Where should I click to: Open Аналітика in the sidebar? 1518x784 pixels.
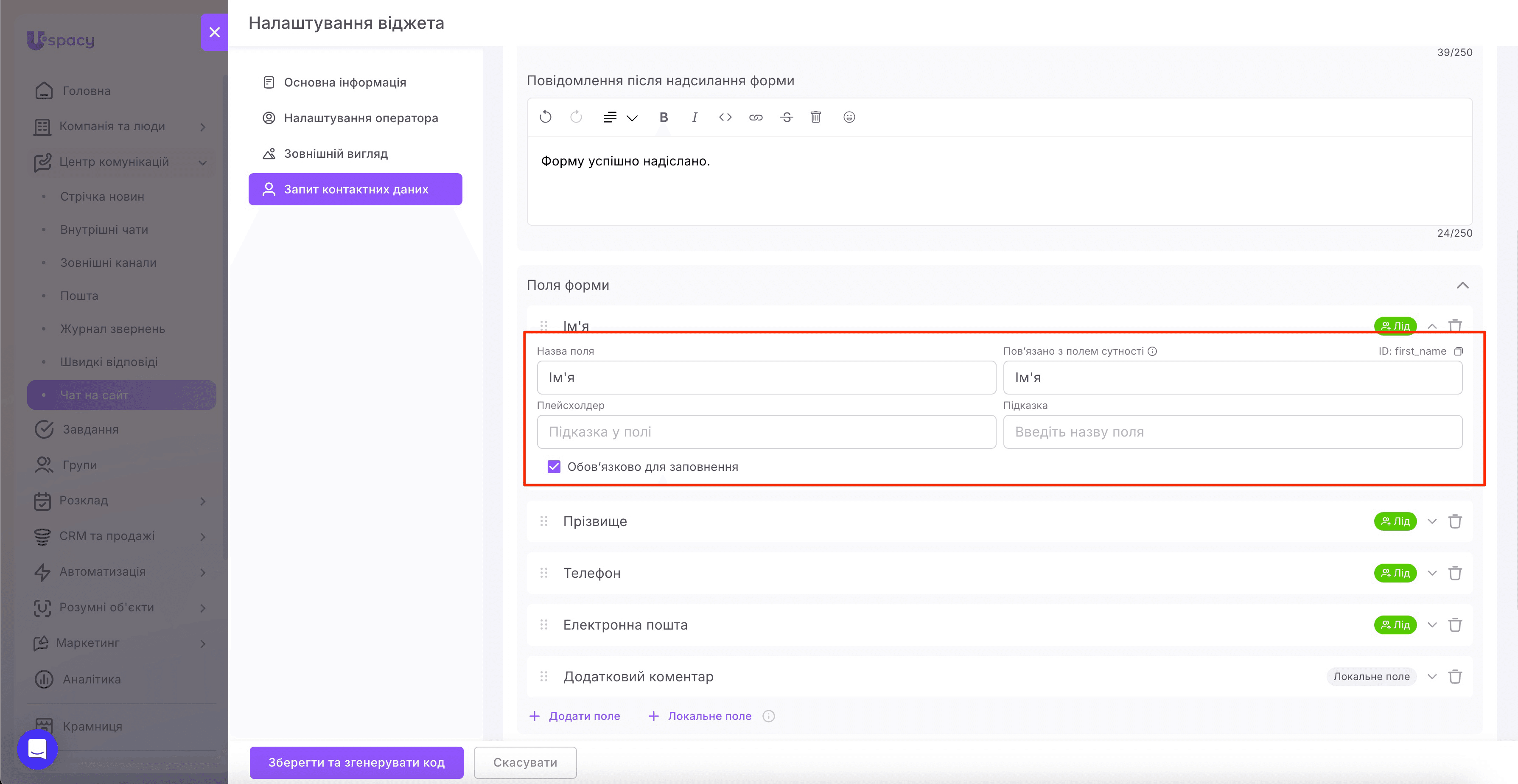[121, 680]
